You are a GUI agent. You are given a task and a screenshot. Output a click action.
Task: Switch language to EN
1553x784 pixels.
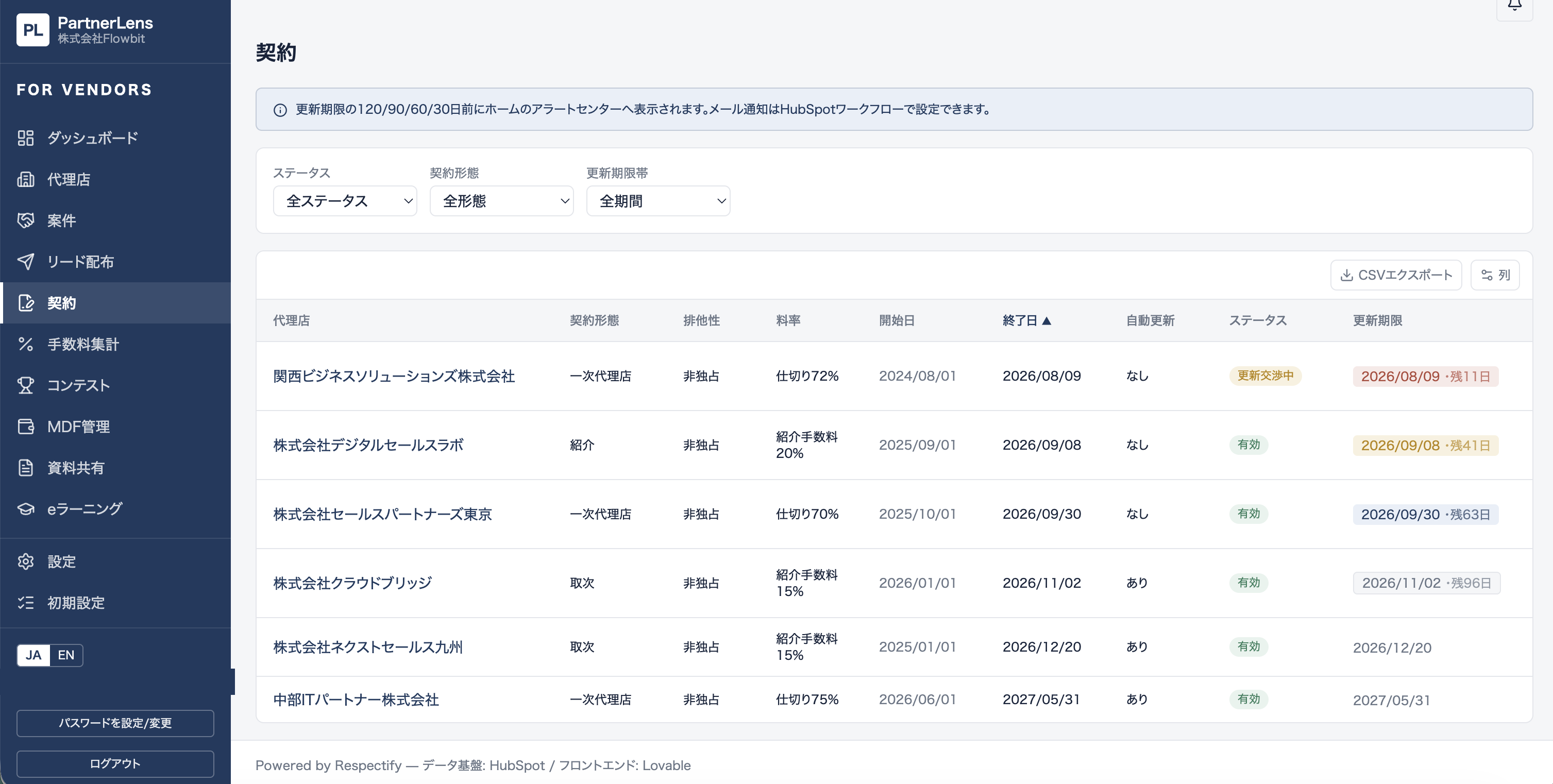(66, 655)
